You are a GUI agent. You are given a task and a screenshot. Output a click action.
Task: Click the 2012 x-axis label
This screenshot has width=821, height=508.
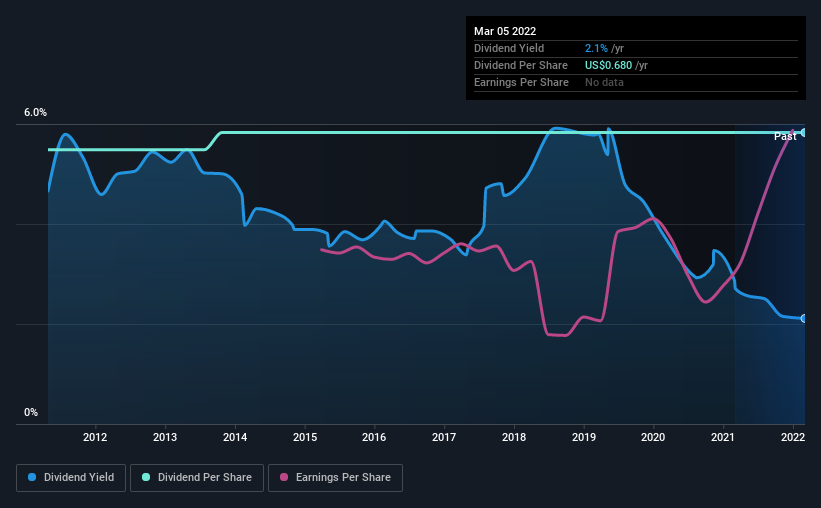[95, 437]
